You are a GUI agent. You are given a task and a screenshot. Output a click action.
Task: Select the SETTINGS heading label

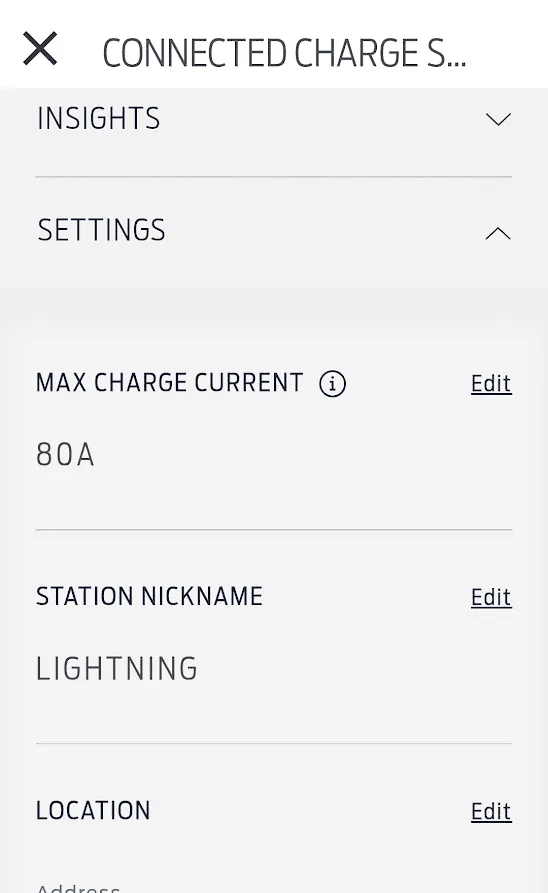tap(101, 230)
